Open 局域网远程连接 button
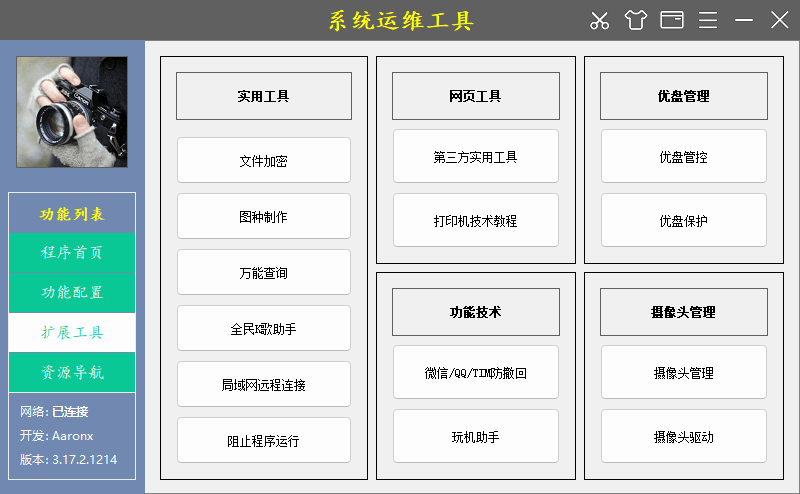The image size is (800, 494). tap(264, 384)
